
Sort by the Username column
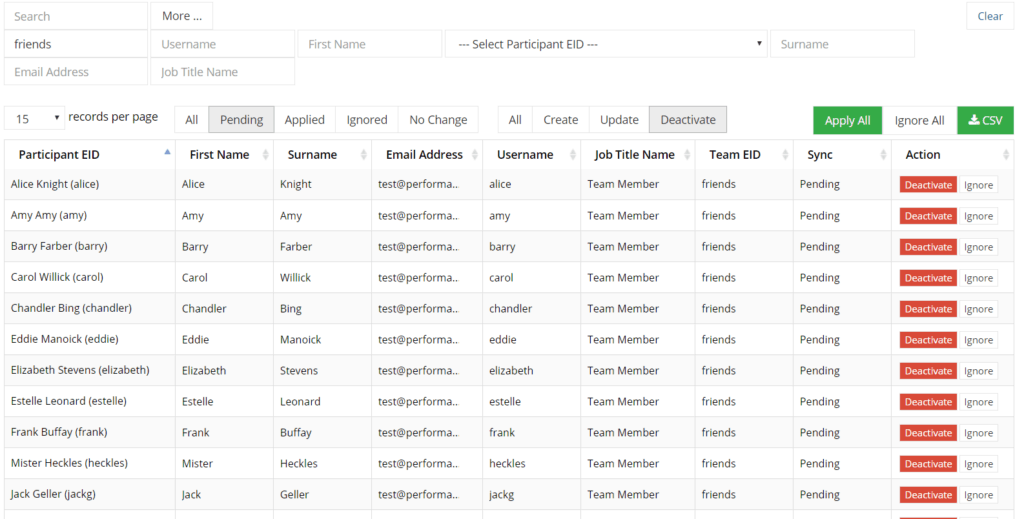tap(532, 155)
